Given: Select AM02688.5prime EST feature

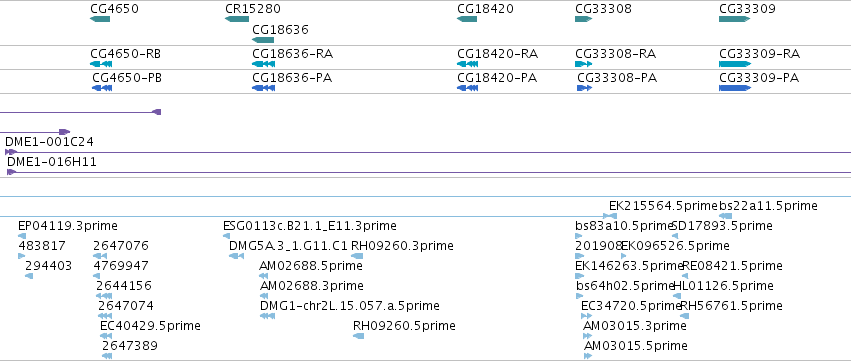Looking at the screenshot, I should [264, 276].
